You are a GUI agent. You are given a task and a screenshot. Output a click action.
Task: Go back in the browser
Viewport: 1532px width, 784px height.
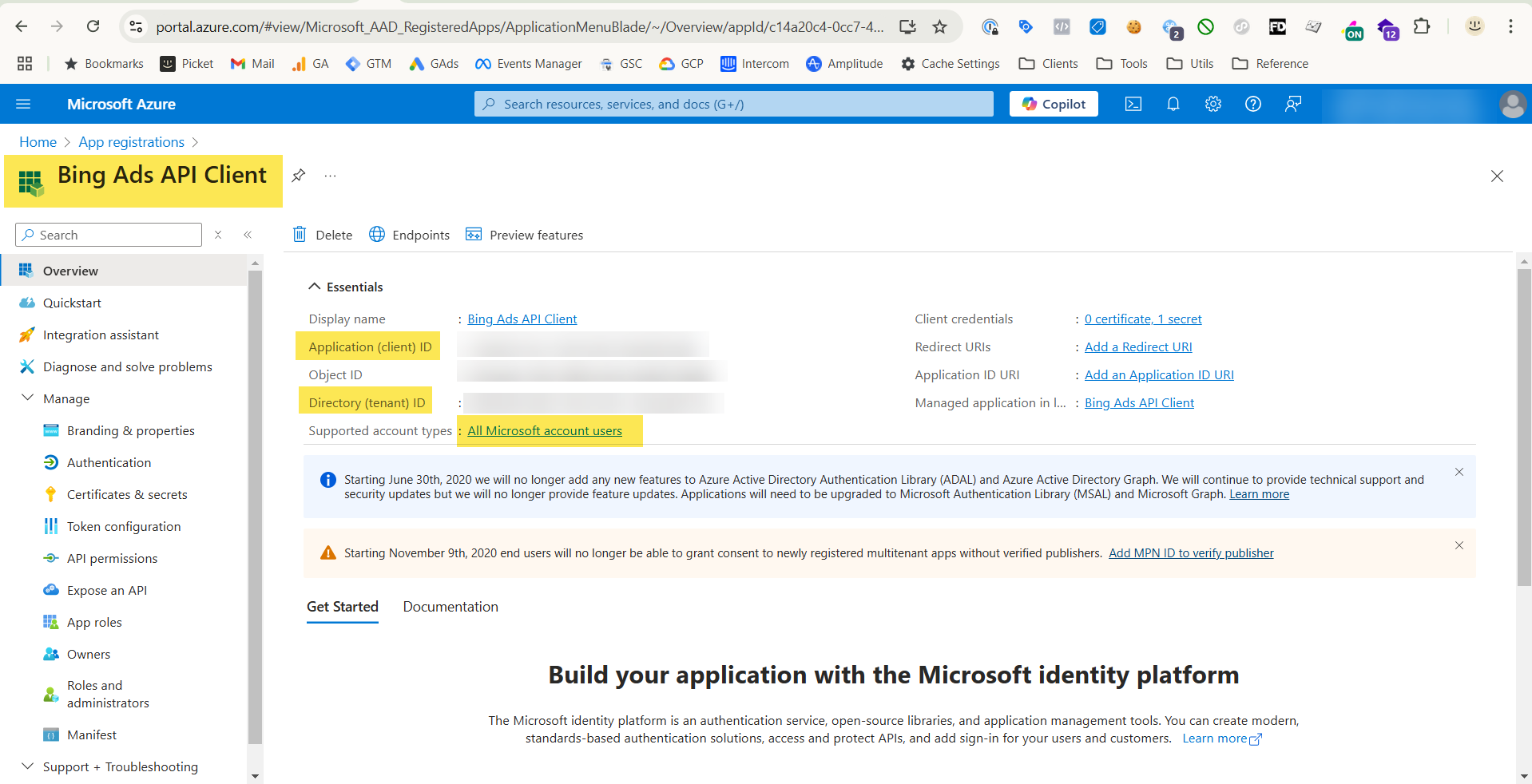coord(22,26)
